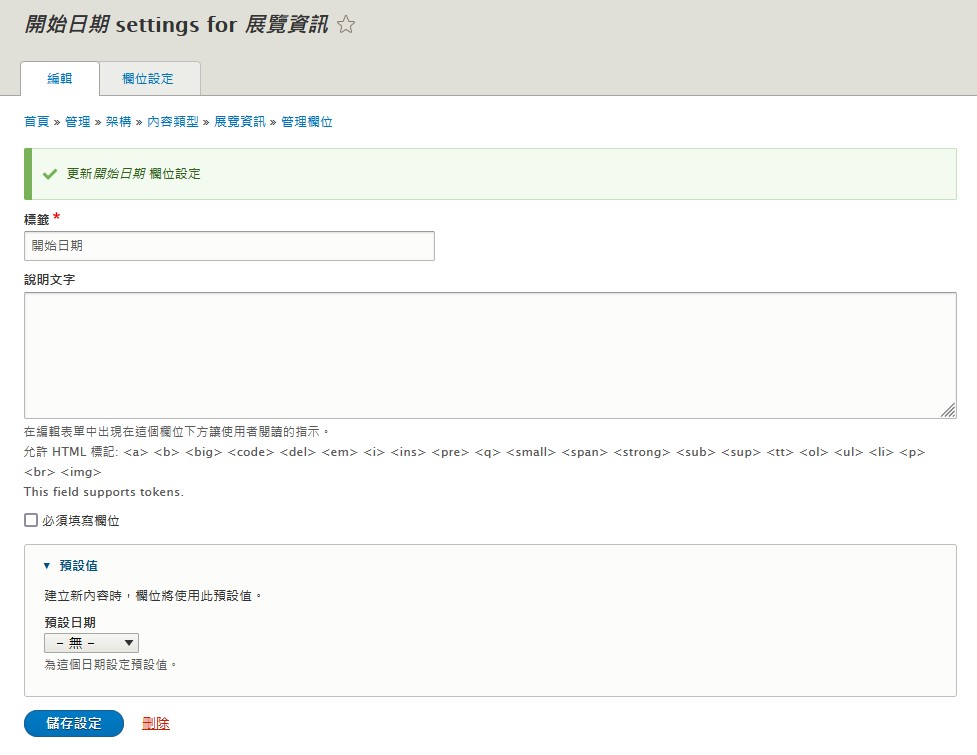Click the star shortcut icon beside the title
Viewport: 977px width, 755px height.
point(346,26)
